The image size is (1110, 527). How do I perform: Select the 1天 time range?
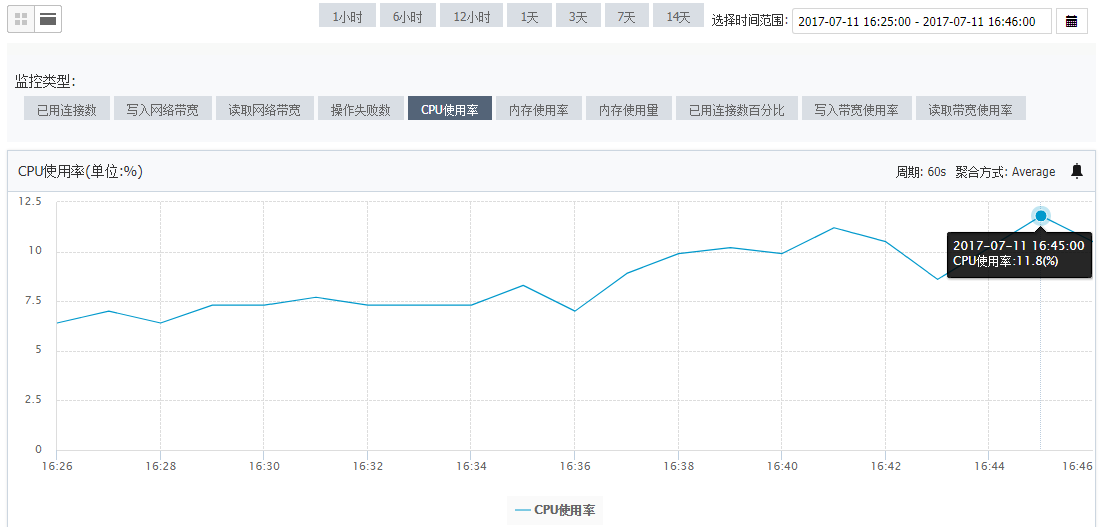click(529, 18)
